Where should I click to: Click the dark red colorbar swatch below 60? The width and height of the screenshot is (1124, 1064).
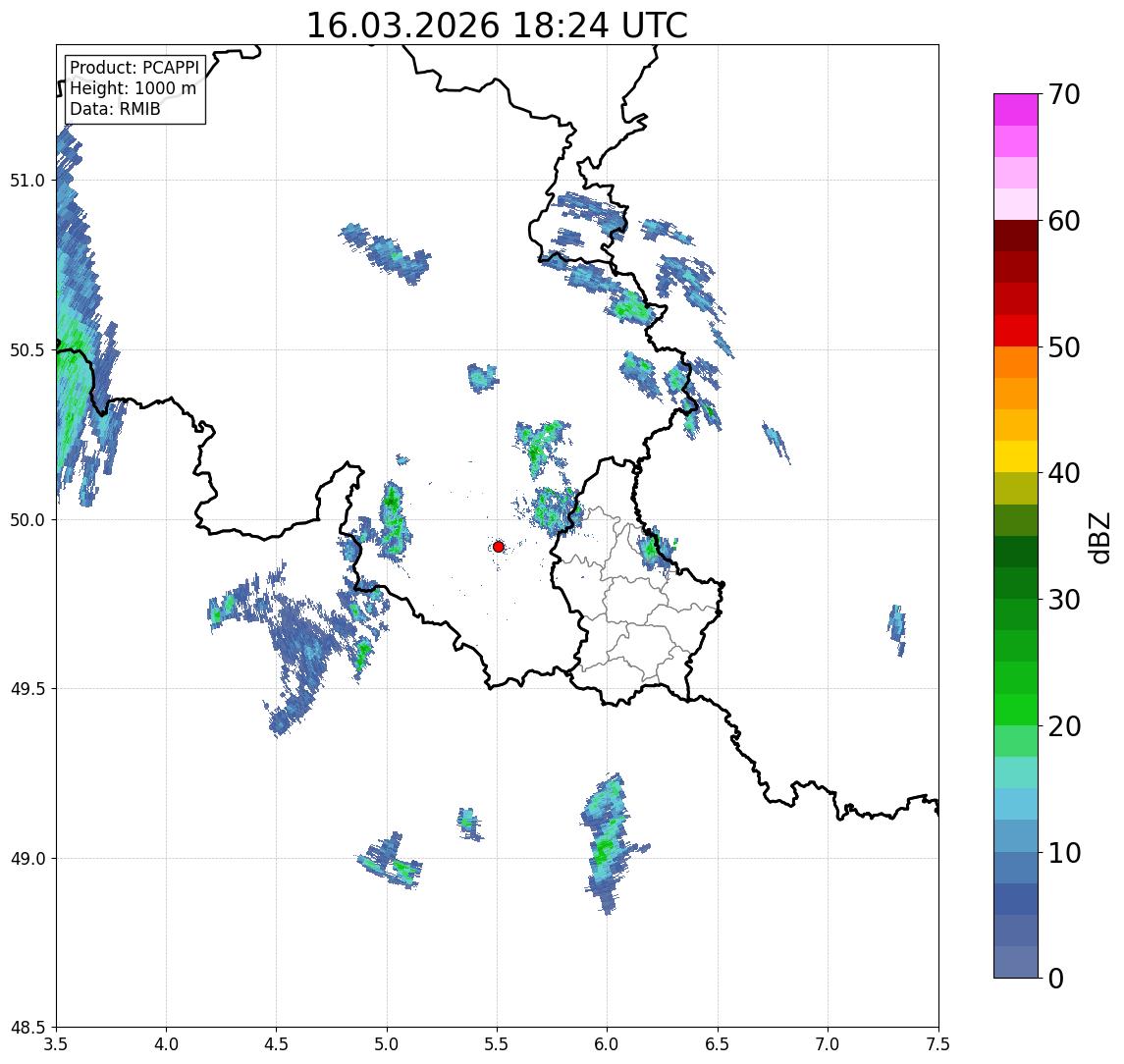tap(1016, 236)
